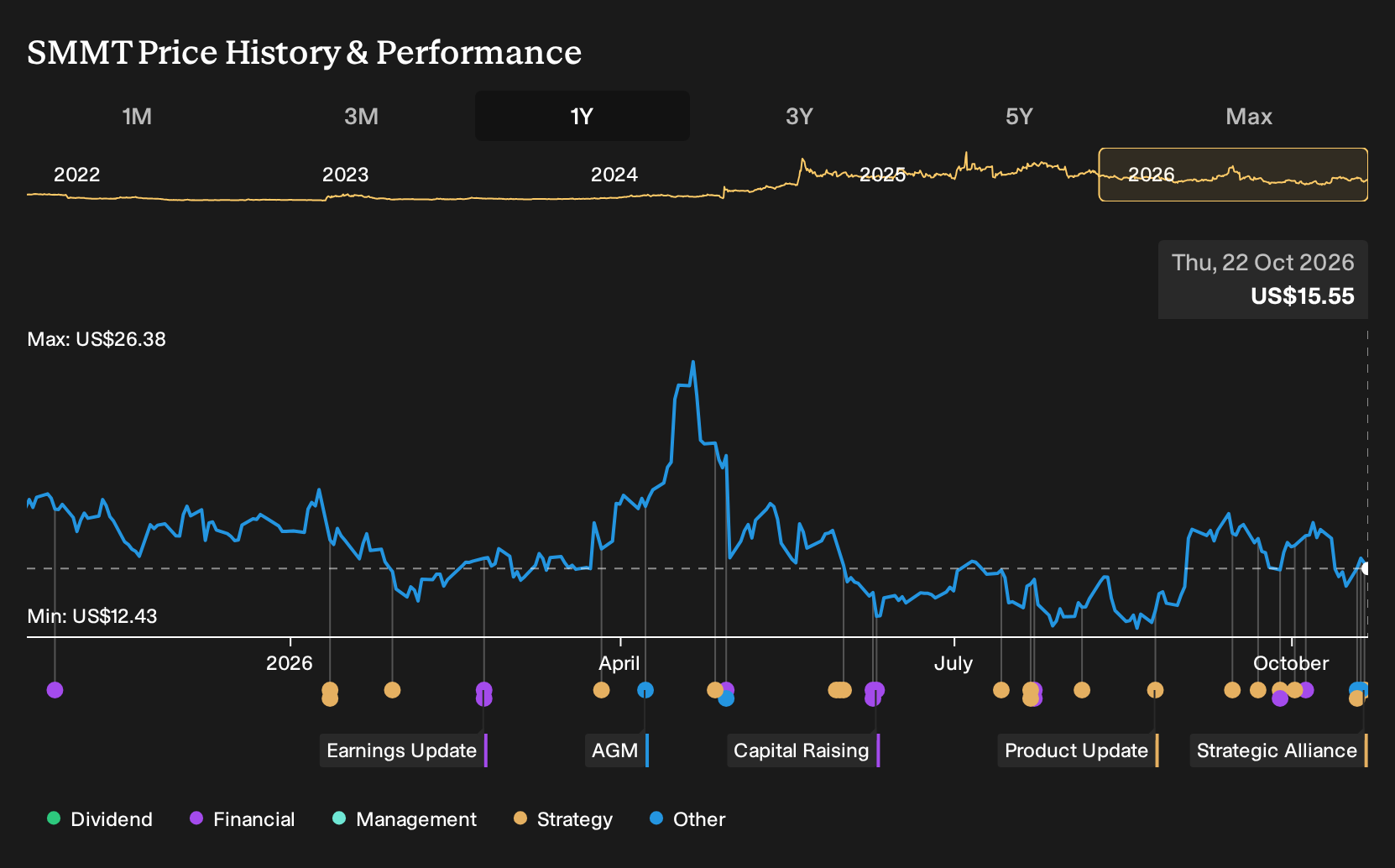Viewport: 1395px width, 868px height.
Task: Open the Earnings Update event label
Action: 403,750
